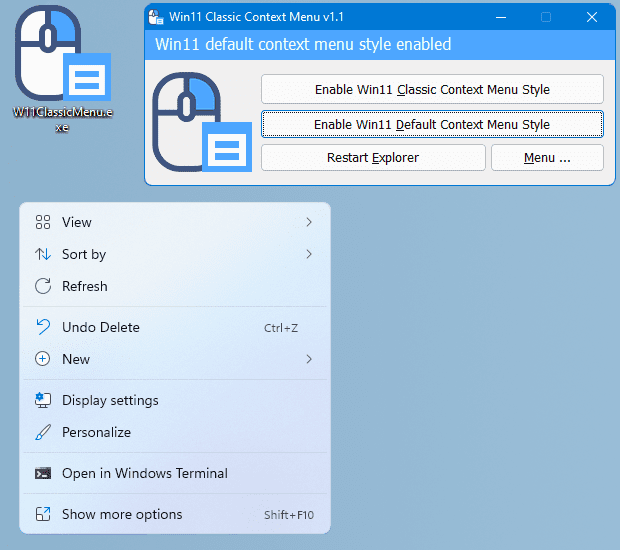The width and height of the screenshot is (620, 550).
Task: Expand the Sort by submenu chevron
Action: point(309,254)
